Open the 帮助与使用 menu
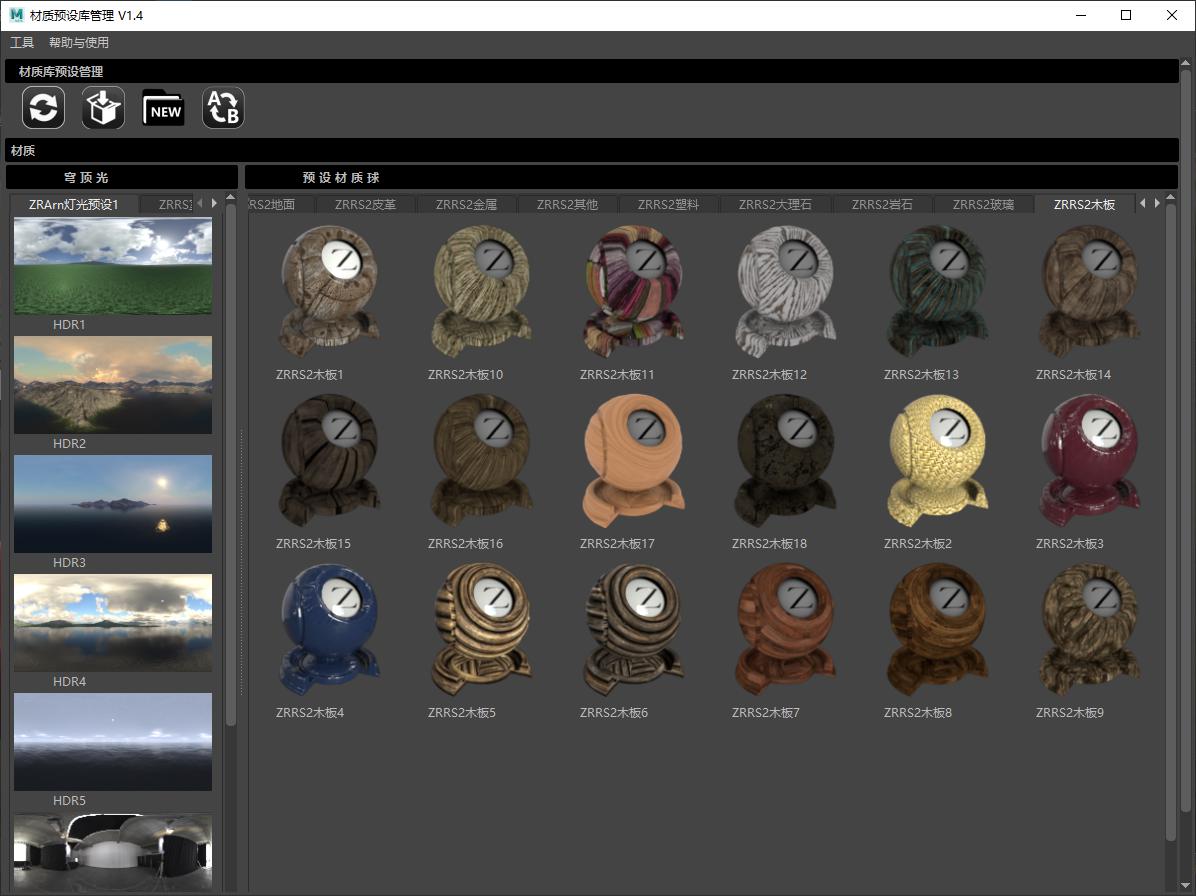This screenshot has width=1196, height=896. tap(79, 43)
